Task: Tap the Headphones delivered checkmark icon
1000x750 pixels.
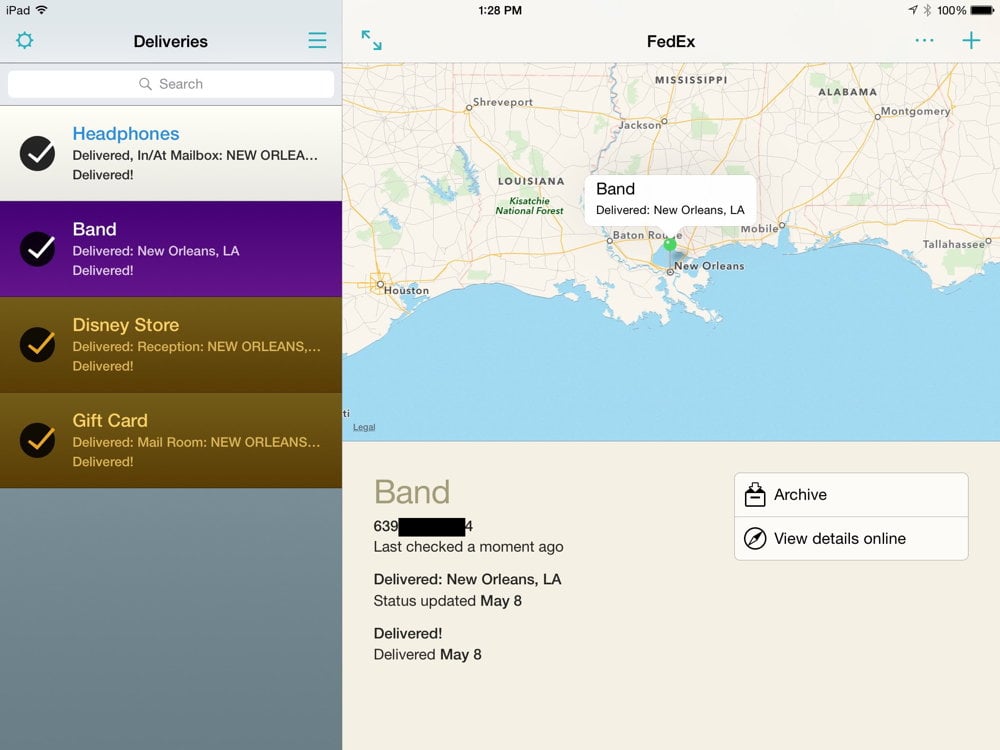Action: click(x=38, y=154)
